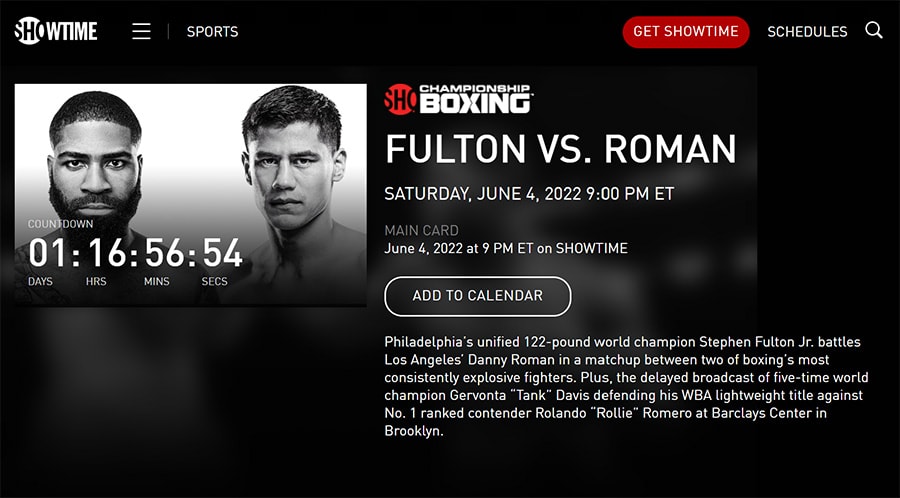
Task: Open the hamburger navigation menu
Action: coord(141,32)
